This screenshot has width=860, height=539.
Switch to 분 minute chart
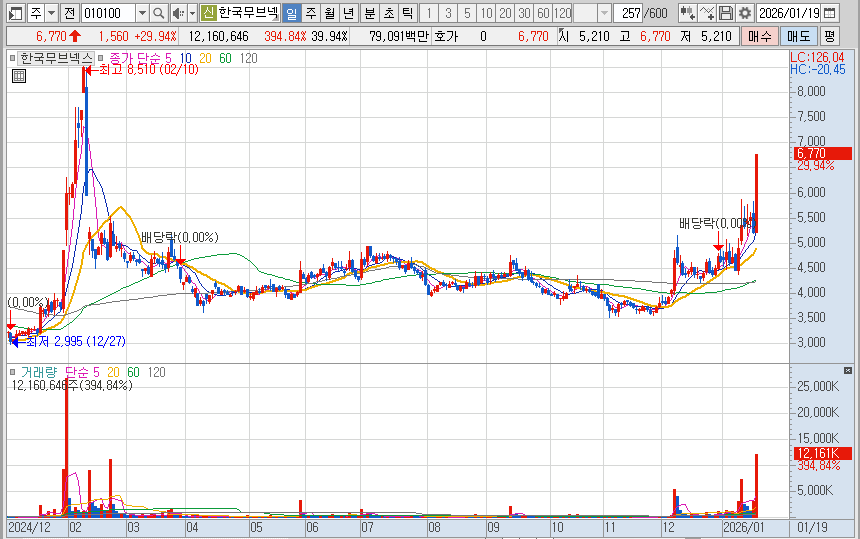370,13
